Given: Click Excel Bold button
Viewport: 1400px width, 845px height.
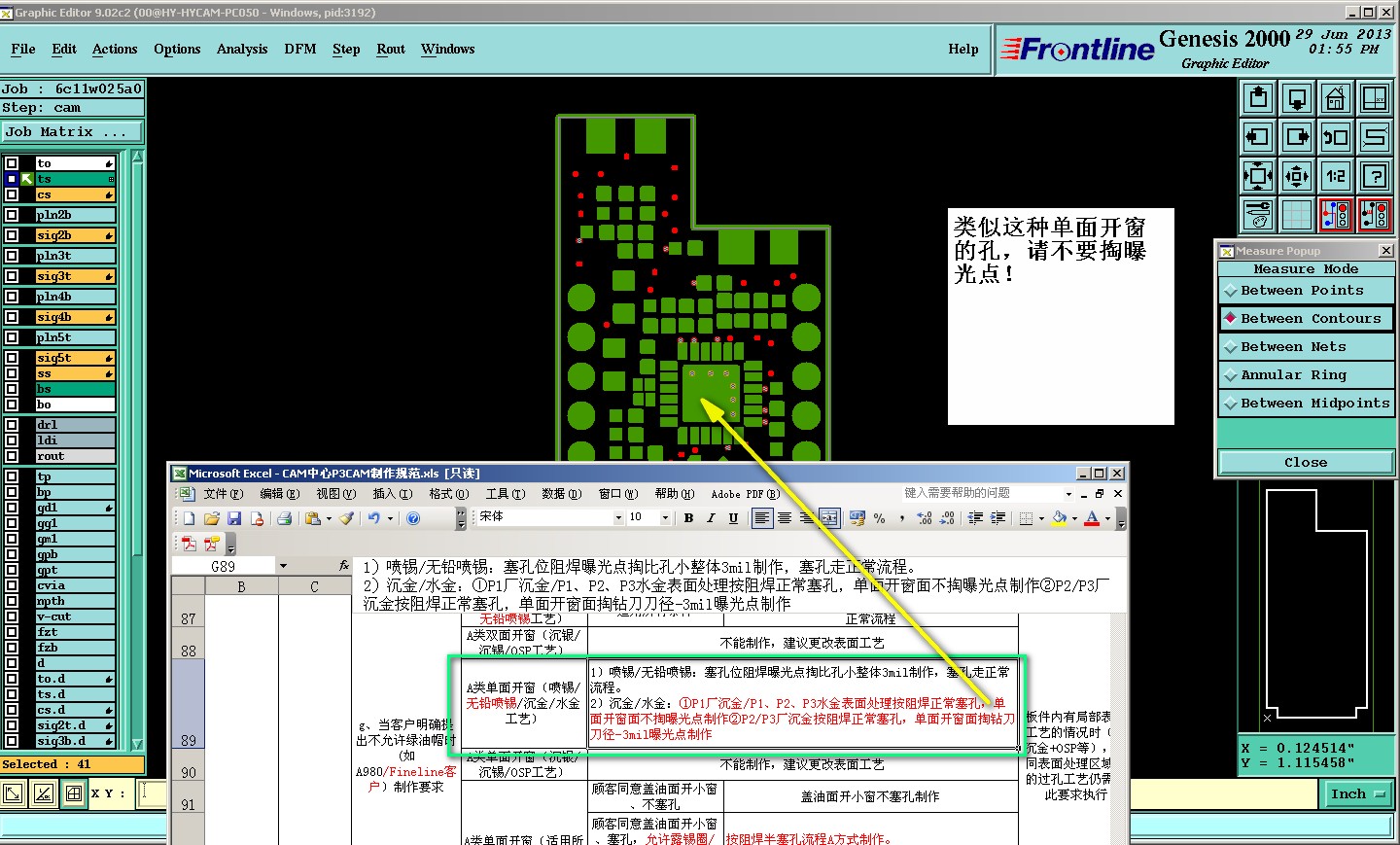Looking at the screenshot, I should 688,518.
